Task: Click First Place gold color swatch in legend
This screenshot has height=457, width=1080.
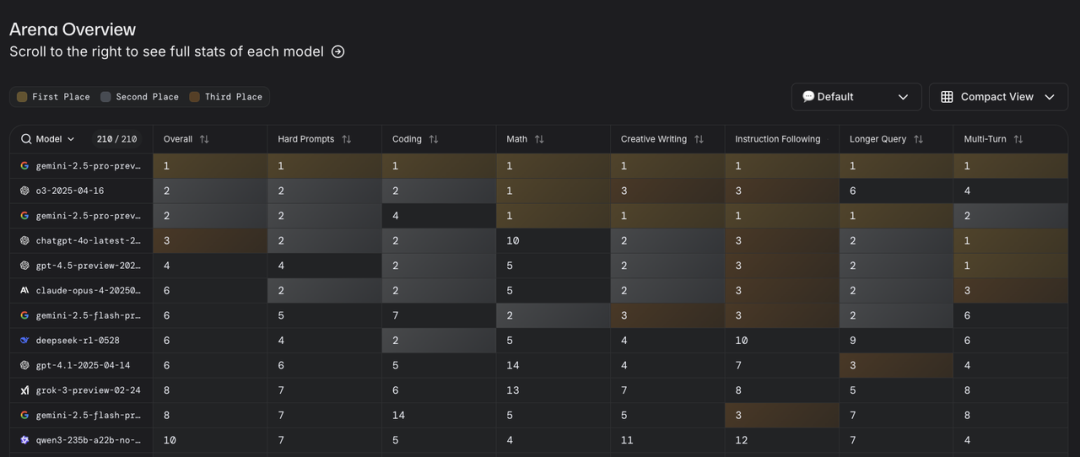Action: [22, 97]
